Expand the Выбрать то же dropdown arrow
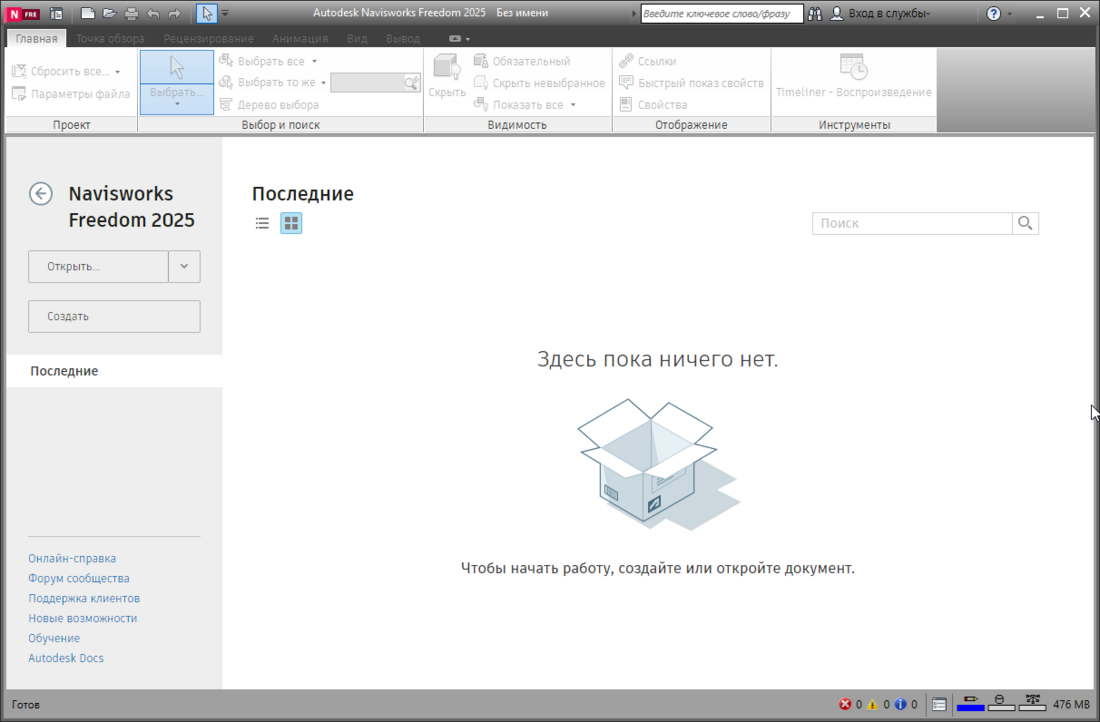The image size is (1100, 722). coord(323,83)
